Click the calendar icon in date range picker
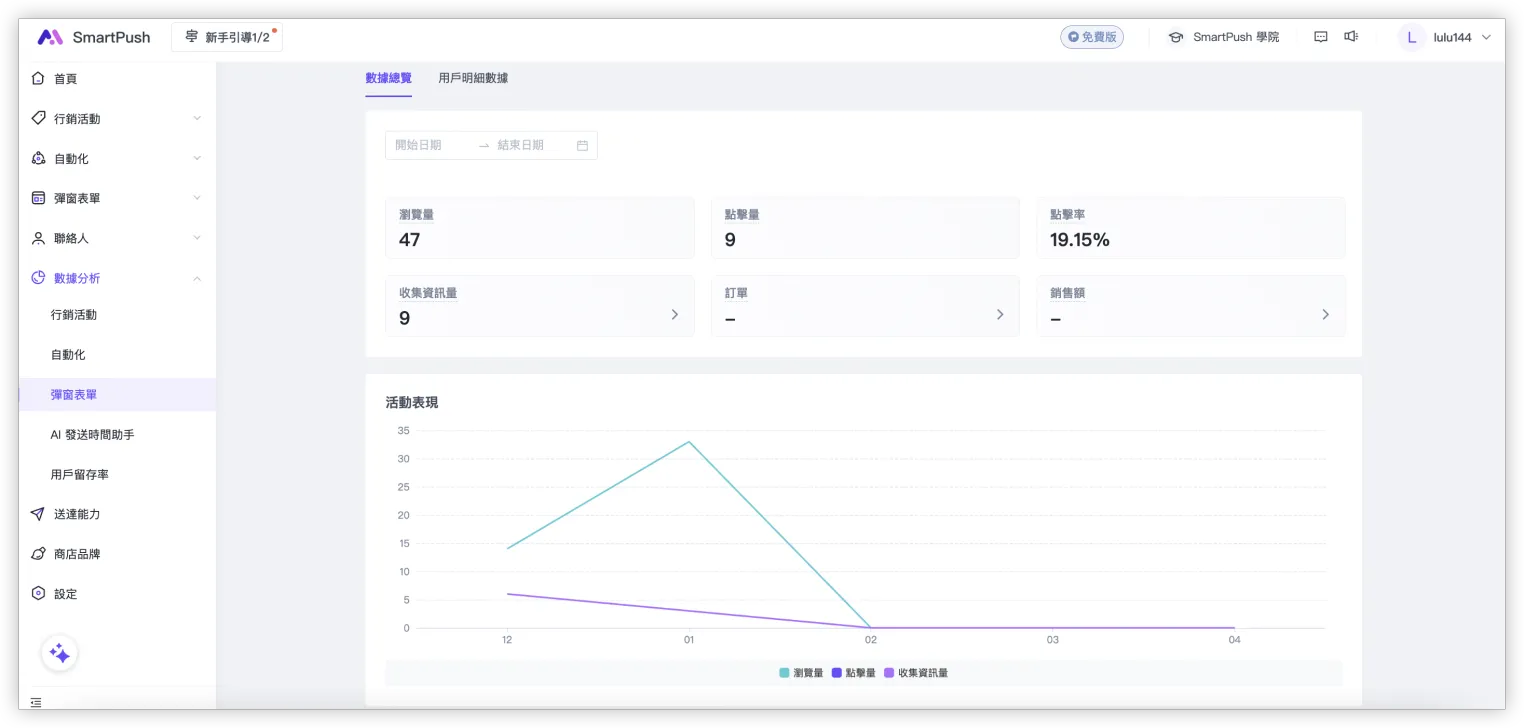This screenshot has width=1524, height=728. [x=582, y=146]
